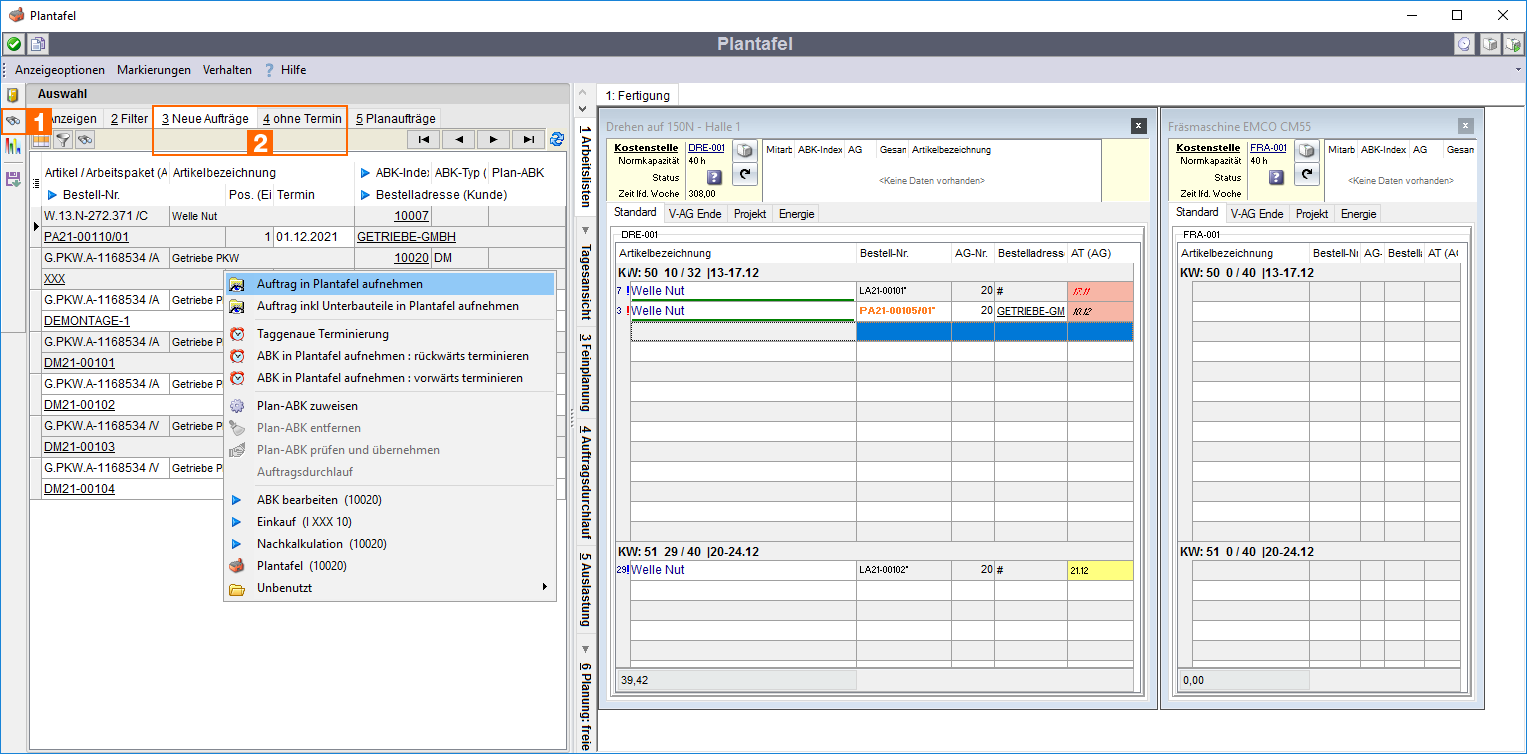Switch to the 2 Filter tab
Image resolution: width=1527 pixels, height=754 pixels.
coord(129,118)
